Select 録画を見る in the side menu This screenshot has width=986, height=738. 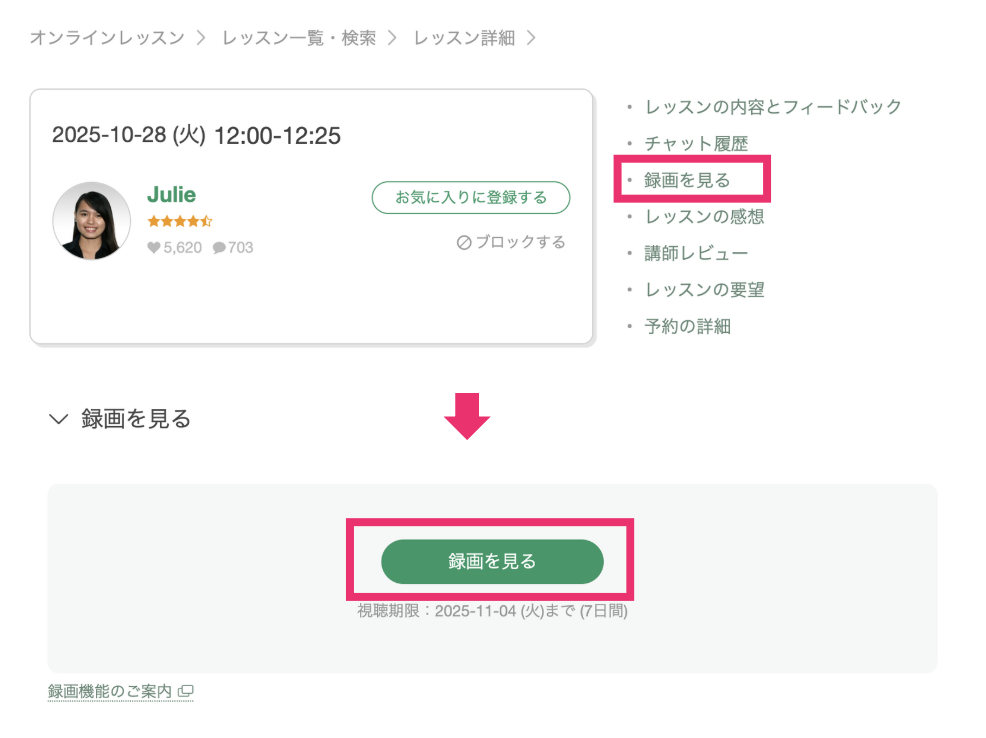[x=687, y=181]
